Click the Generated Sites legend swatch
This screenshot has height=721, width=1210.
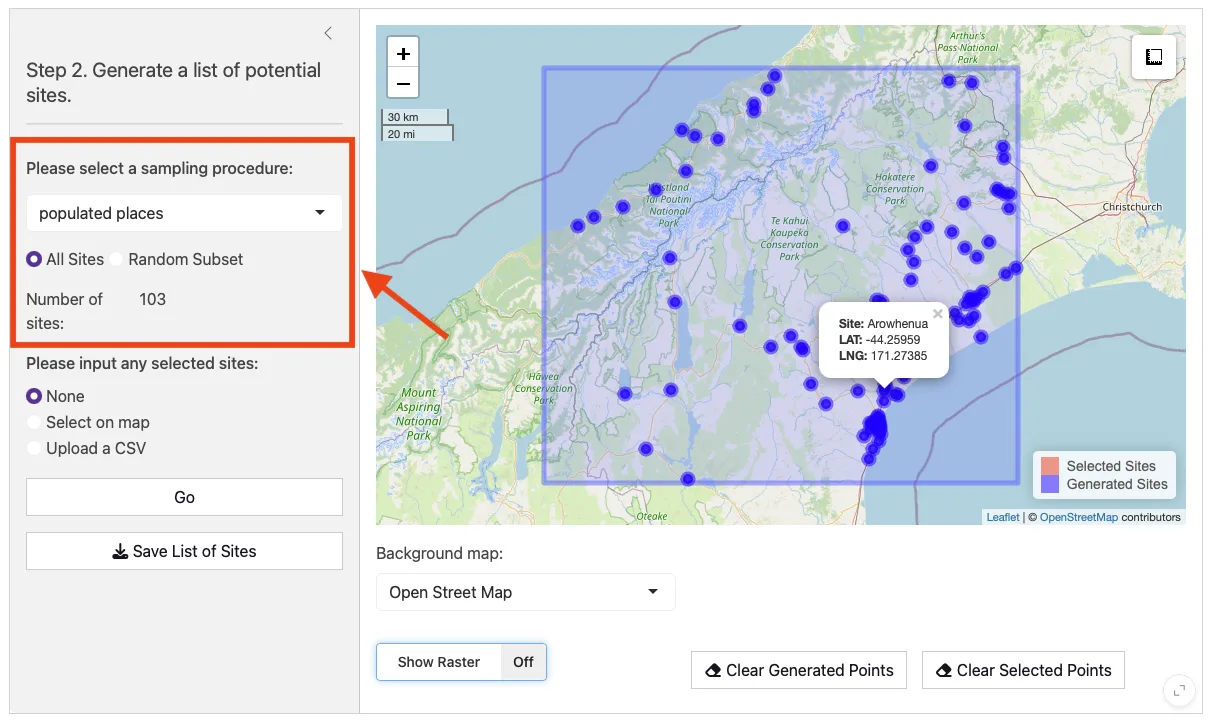pyautogui.click(x=1050, y=484)
